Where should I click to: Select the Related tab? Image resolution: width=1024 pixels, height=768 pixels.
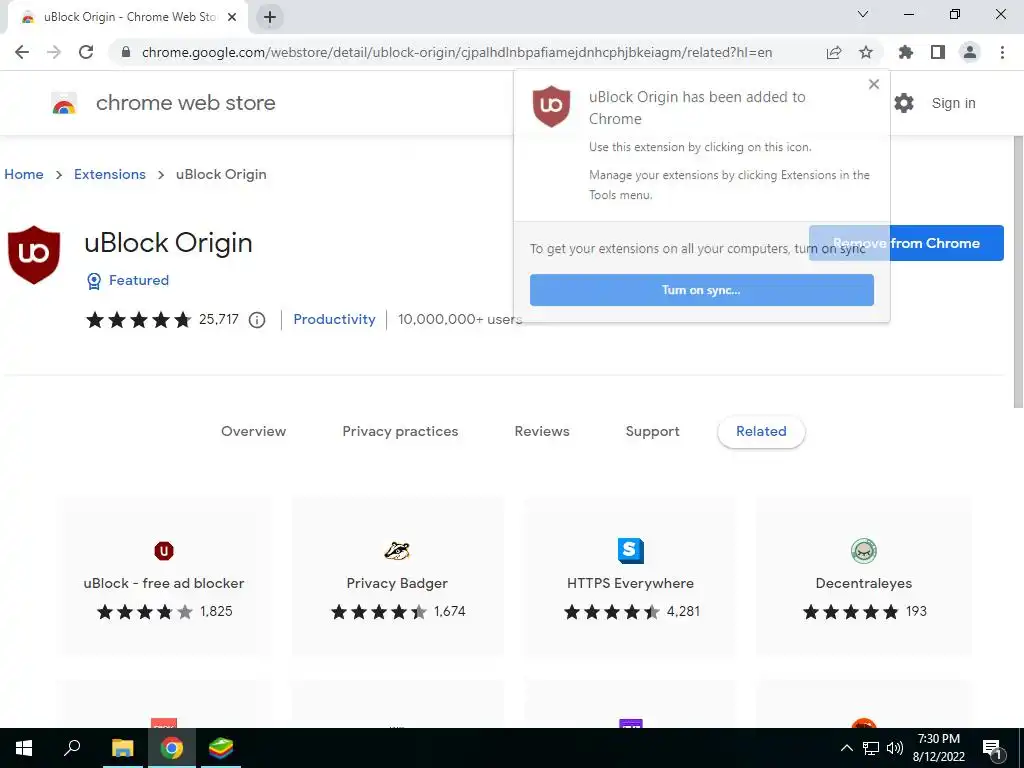[761, 431]
